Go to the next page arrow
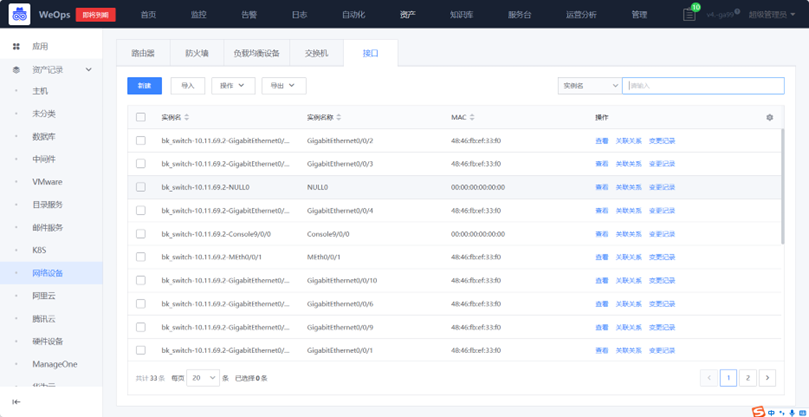This screenshot has width=809, height=417. coord(767,378)
